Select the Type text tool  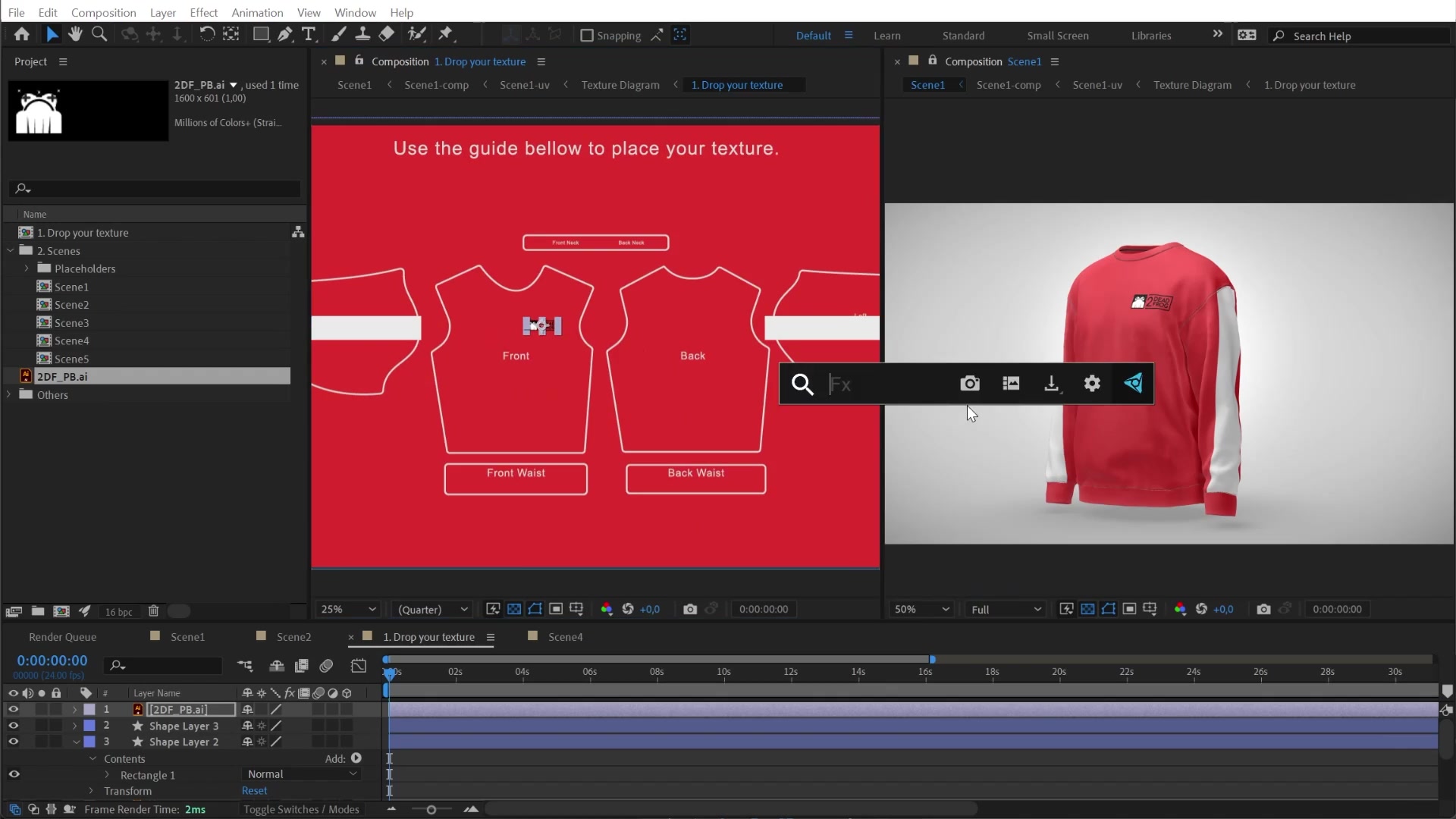pos(309,34)
